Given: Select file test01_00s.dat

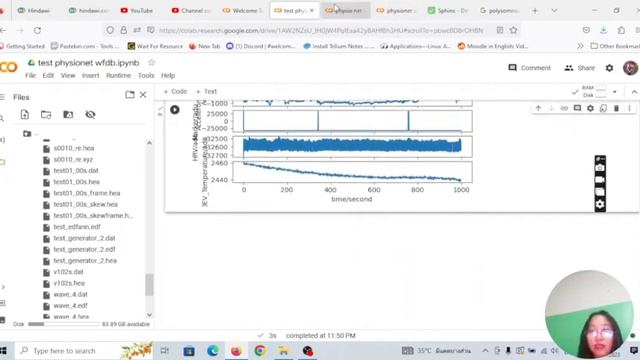Looking at the screenshot, I should pos(76,171).
